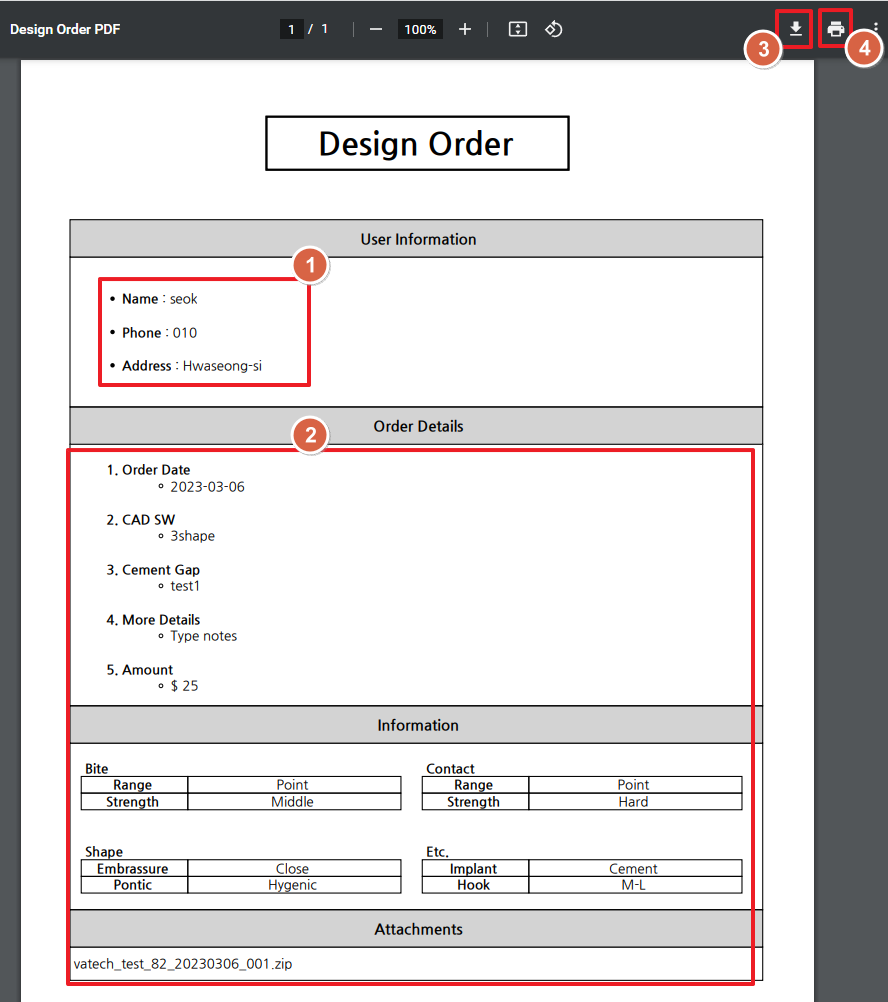The width and height of the screenshot is (888, 1002).
Task: Click the vatech_test_82_20230306_001.zip attachment name
Action: pos(183,964)
